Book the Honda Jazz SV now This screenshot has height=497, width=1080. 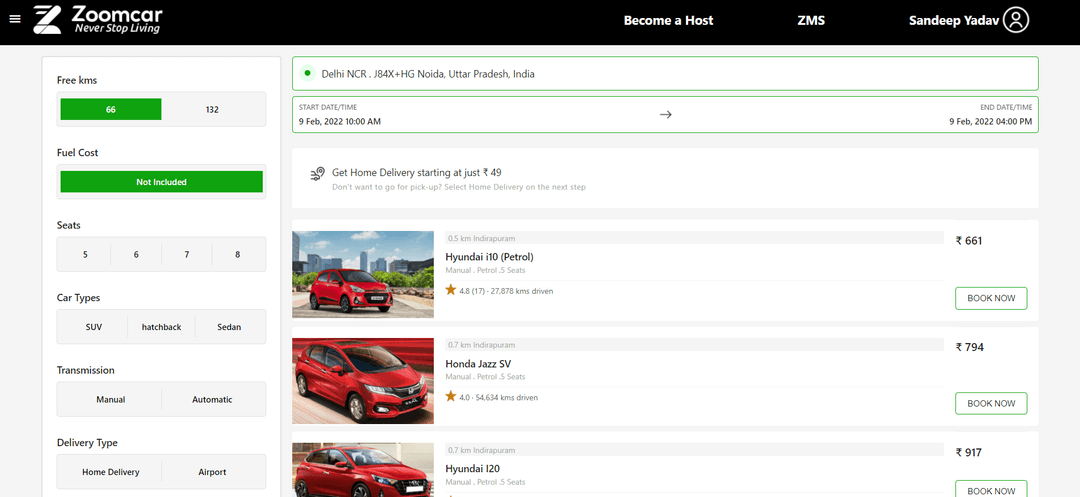[991, 403]
